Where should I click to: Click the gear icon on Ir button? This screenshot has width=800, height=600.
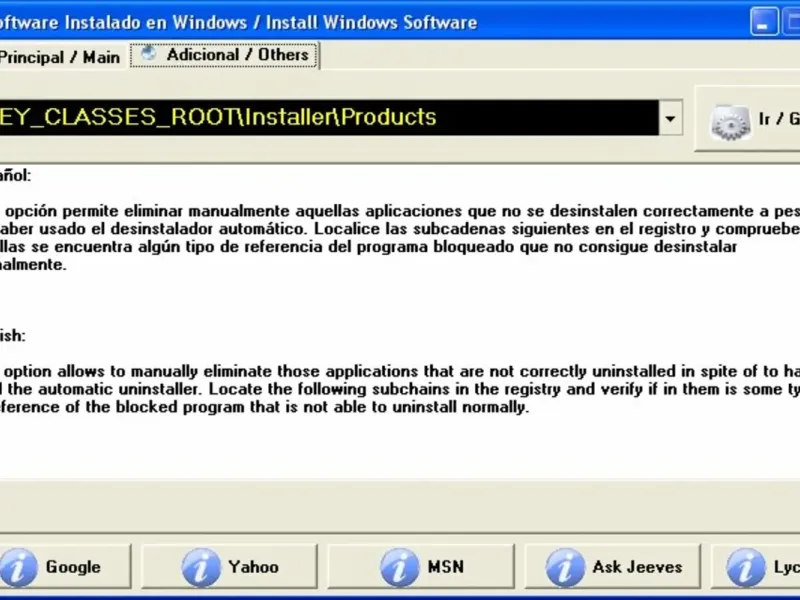click(x=731, y=122)
